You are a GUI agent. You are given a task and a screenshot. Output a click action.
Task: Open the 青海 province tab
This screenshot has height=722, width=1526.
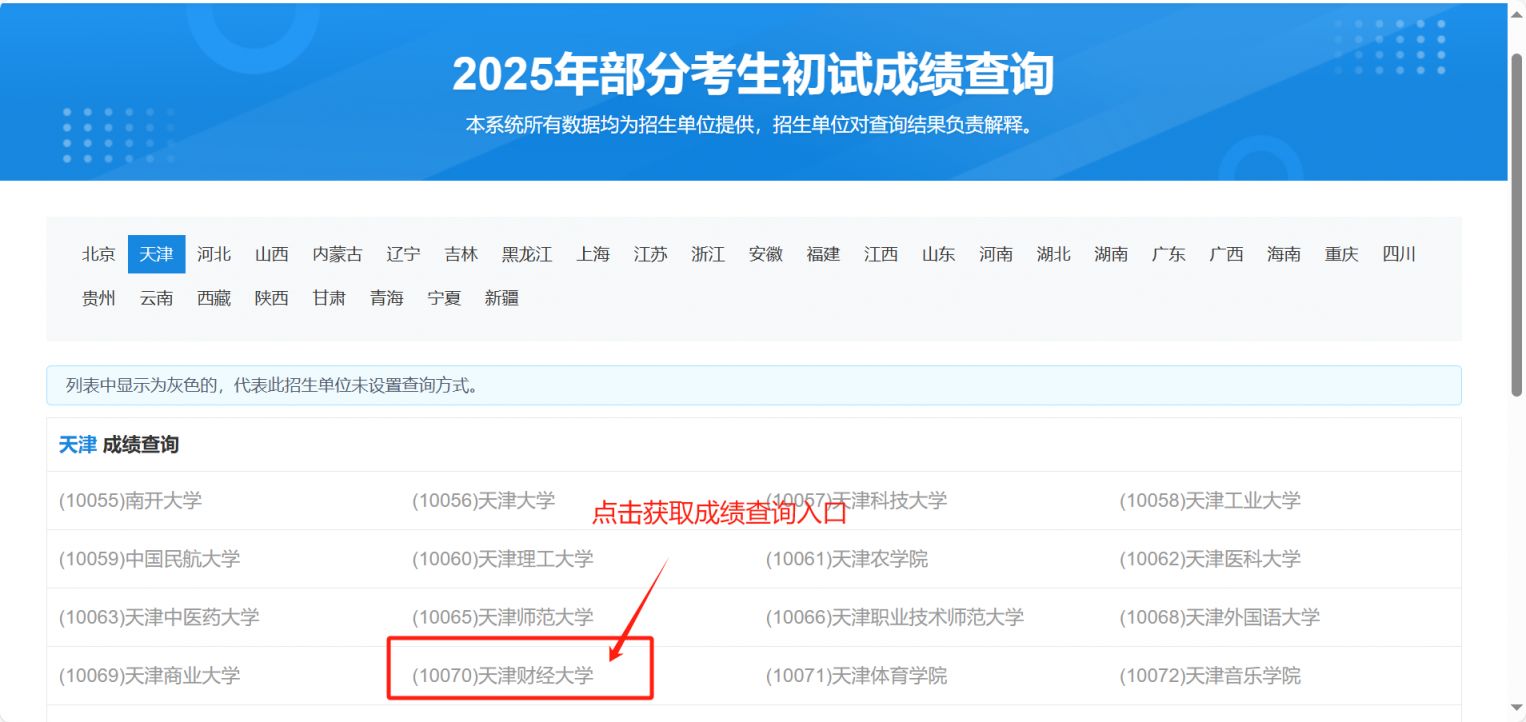pos(387,298)
